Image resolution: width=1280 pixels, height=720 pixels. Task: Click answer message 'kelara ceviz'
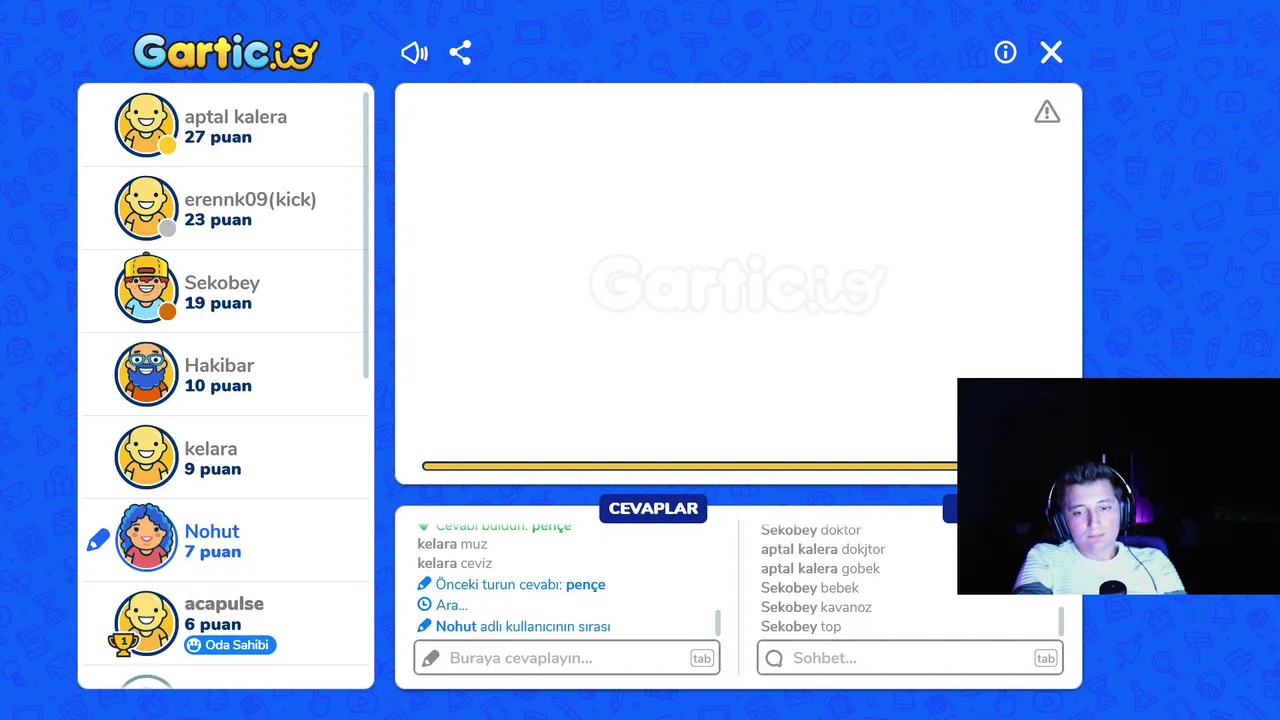(x=455, y=564)
